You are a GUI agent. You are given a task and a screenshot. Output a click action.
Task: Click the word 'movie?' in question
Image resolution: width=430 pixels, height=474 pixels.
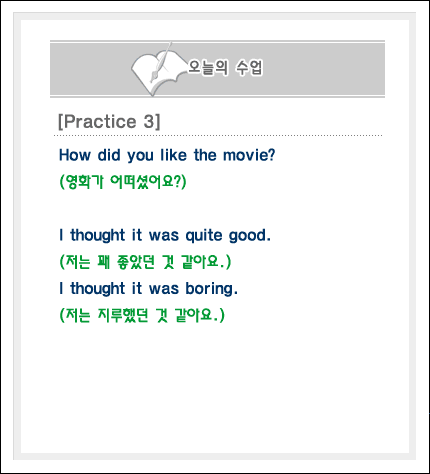click(249, 155)
